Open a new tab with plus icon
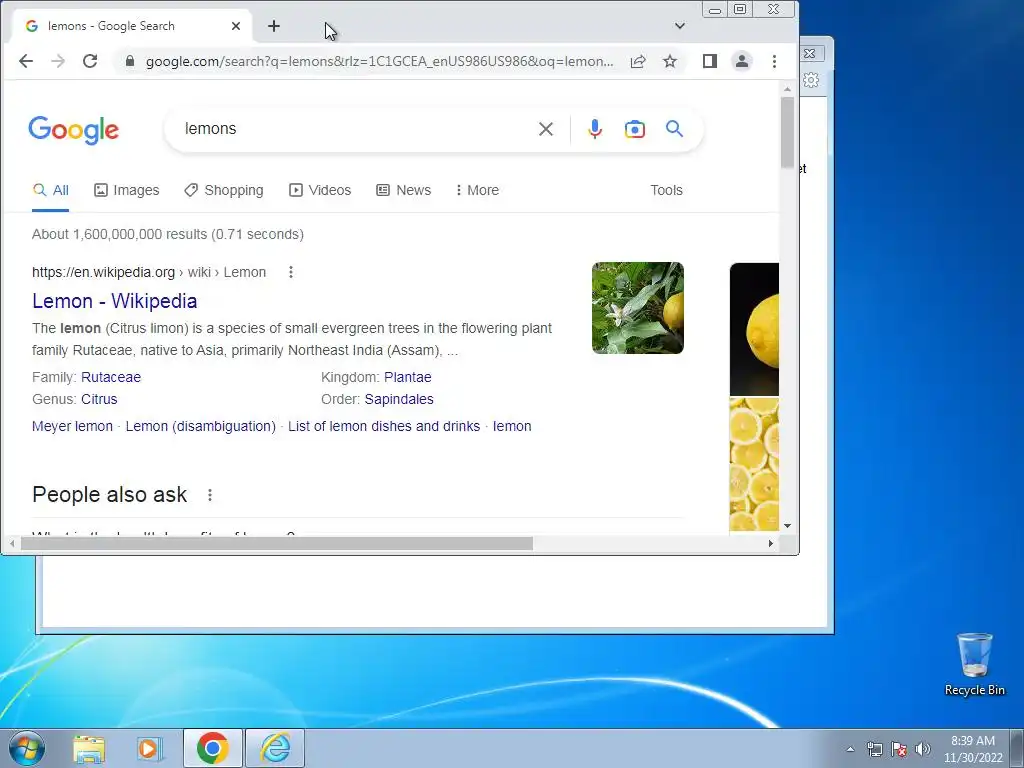Image resolution: width=1024 pixels, height=768 pixels. click(274, 26)
